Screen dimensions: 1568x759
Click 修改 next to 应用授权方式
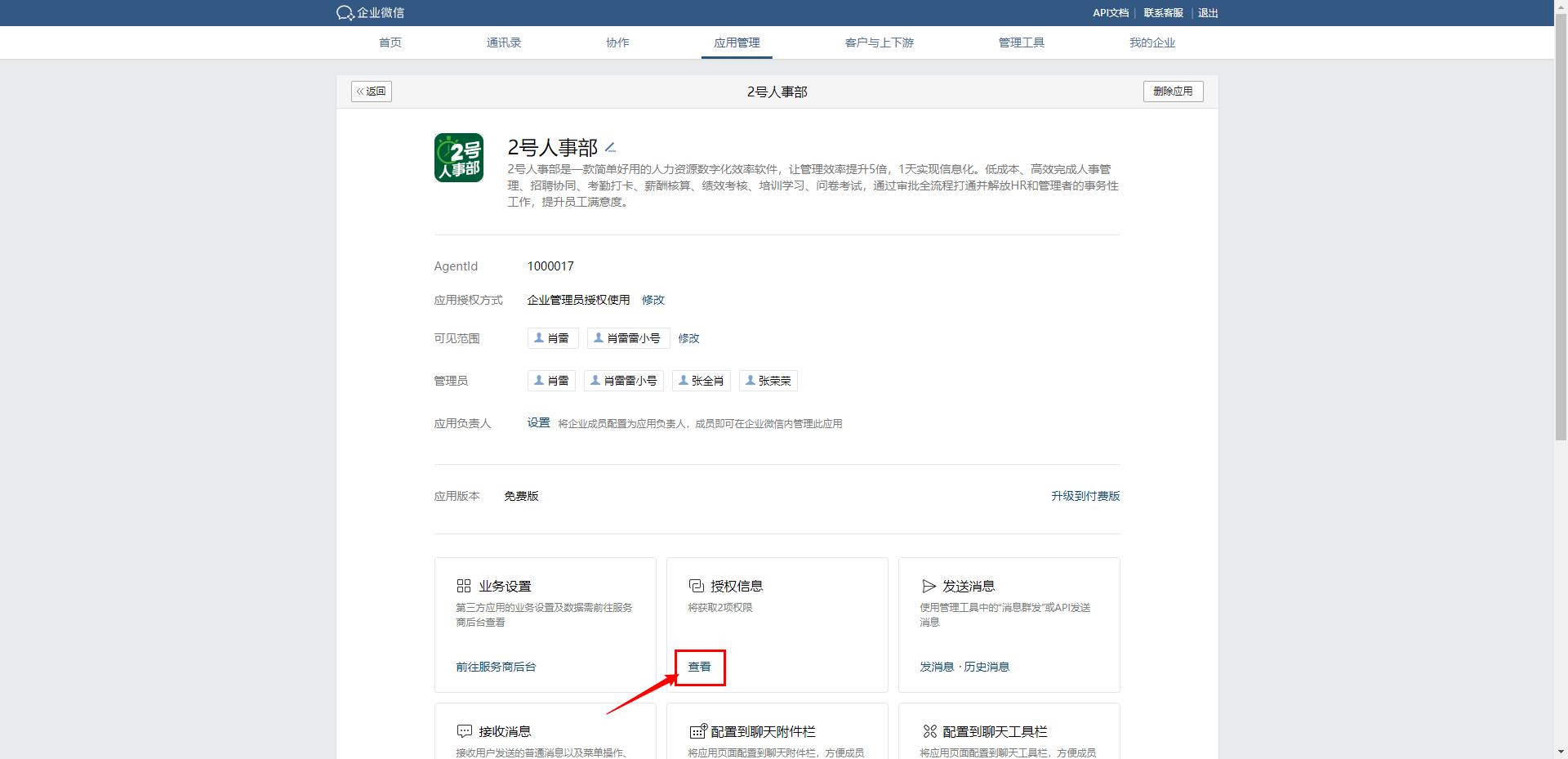653,300
